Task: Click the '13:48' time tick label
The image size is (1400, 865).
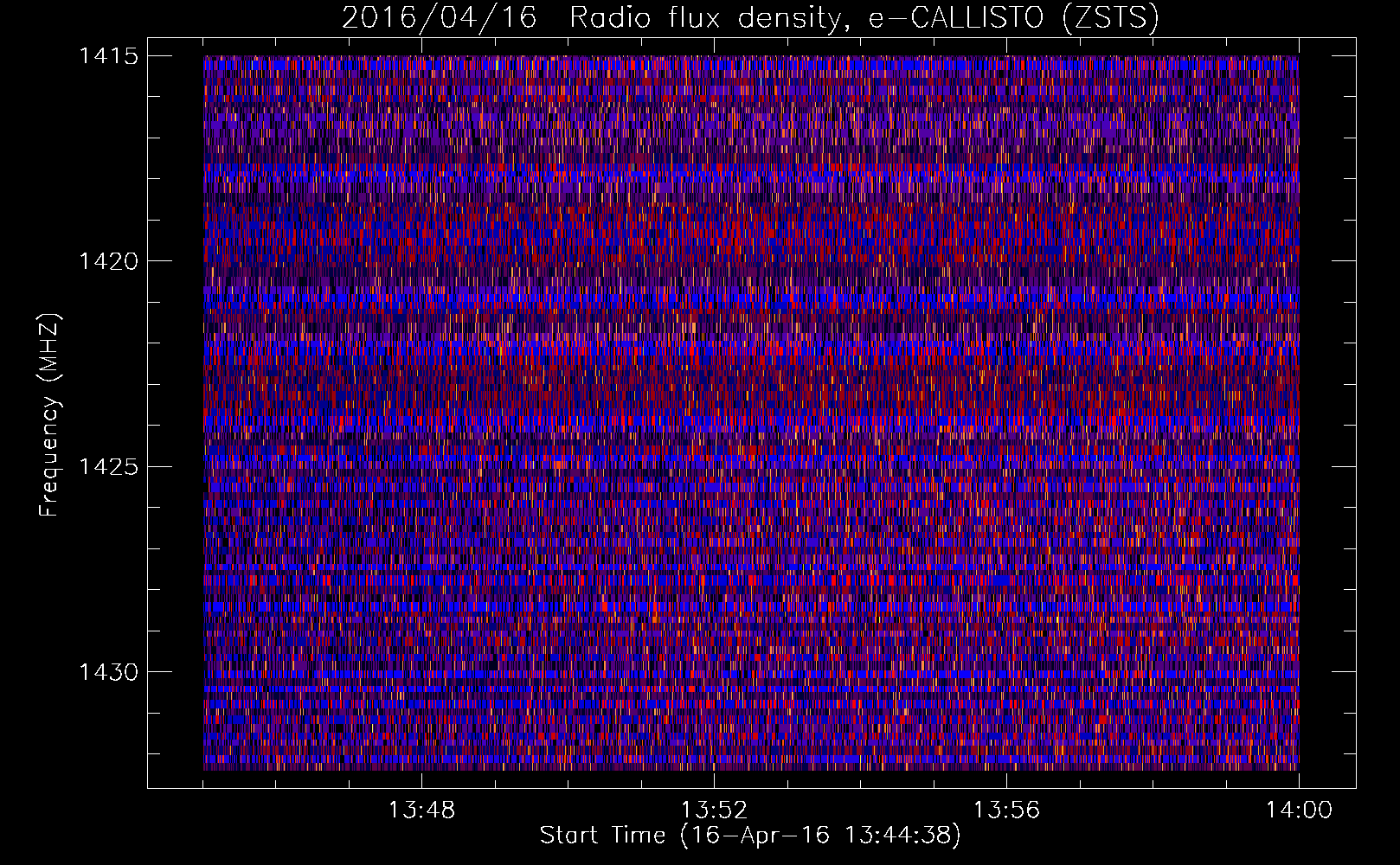Action: coord(421,811)
